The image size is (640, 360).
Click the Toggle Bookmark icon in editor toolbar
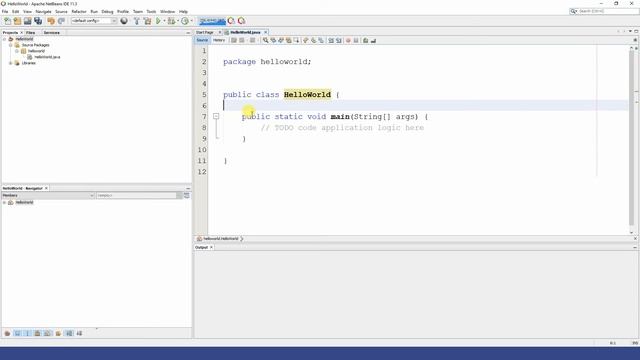pos(321,40)
